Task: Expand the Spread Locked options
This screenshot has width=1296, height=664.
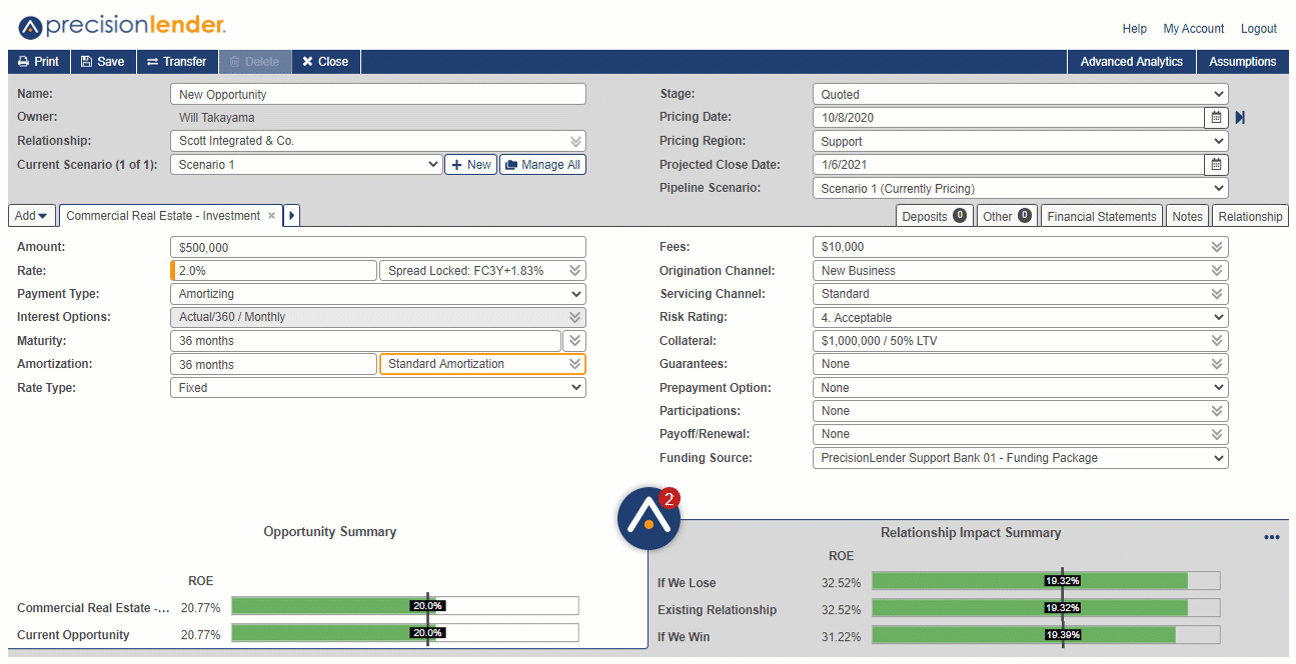Action: click(575, 271)
